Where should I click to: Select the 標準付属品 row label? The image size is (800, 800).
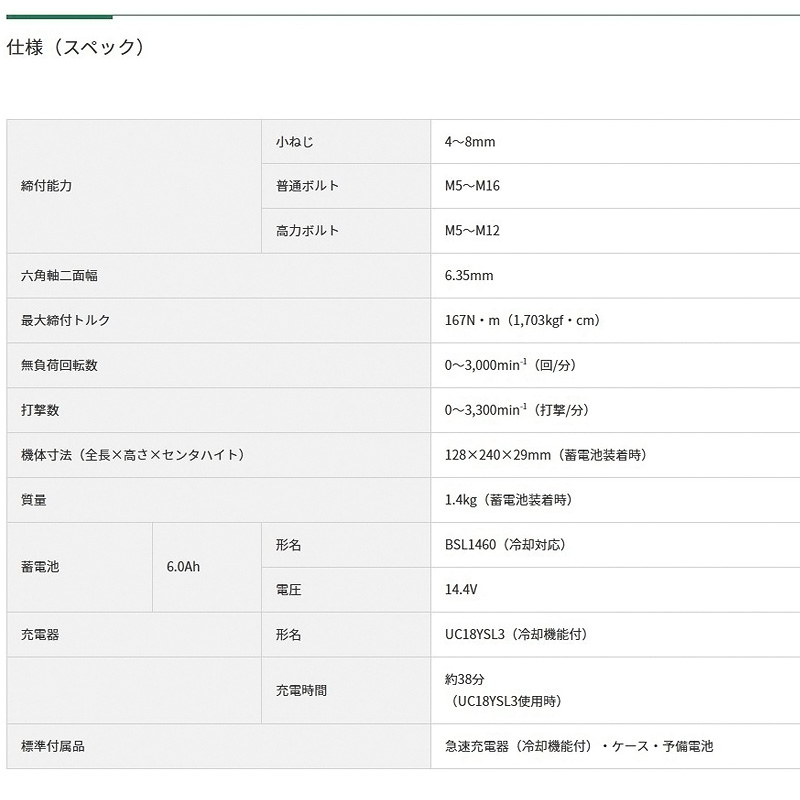53,746
